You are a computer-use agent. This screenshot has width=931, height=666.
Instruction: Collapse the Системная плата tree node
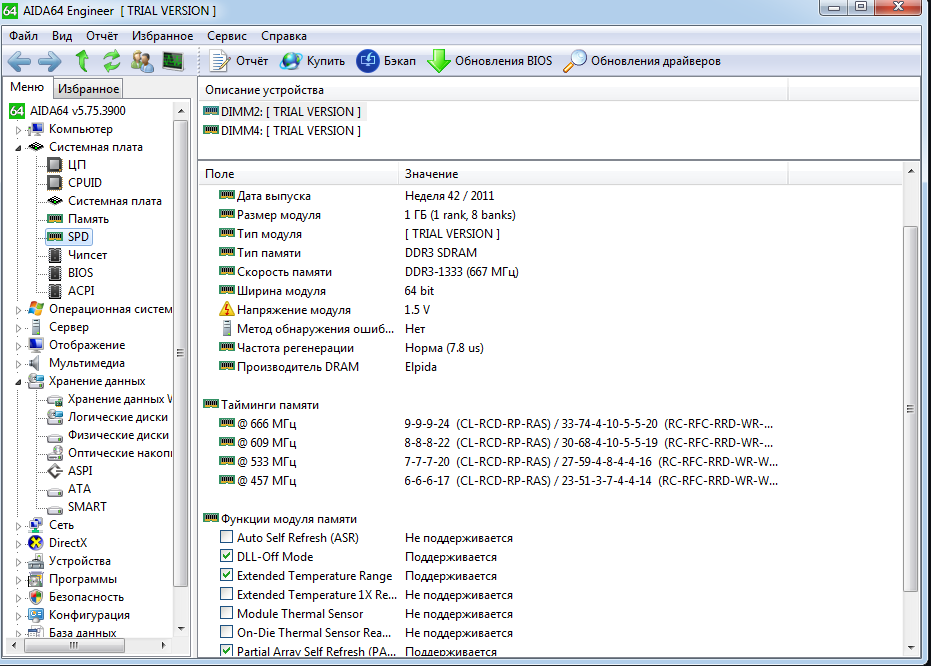[18, 147]
